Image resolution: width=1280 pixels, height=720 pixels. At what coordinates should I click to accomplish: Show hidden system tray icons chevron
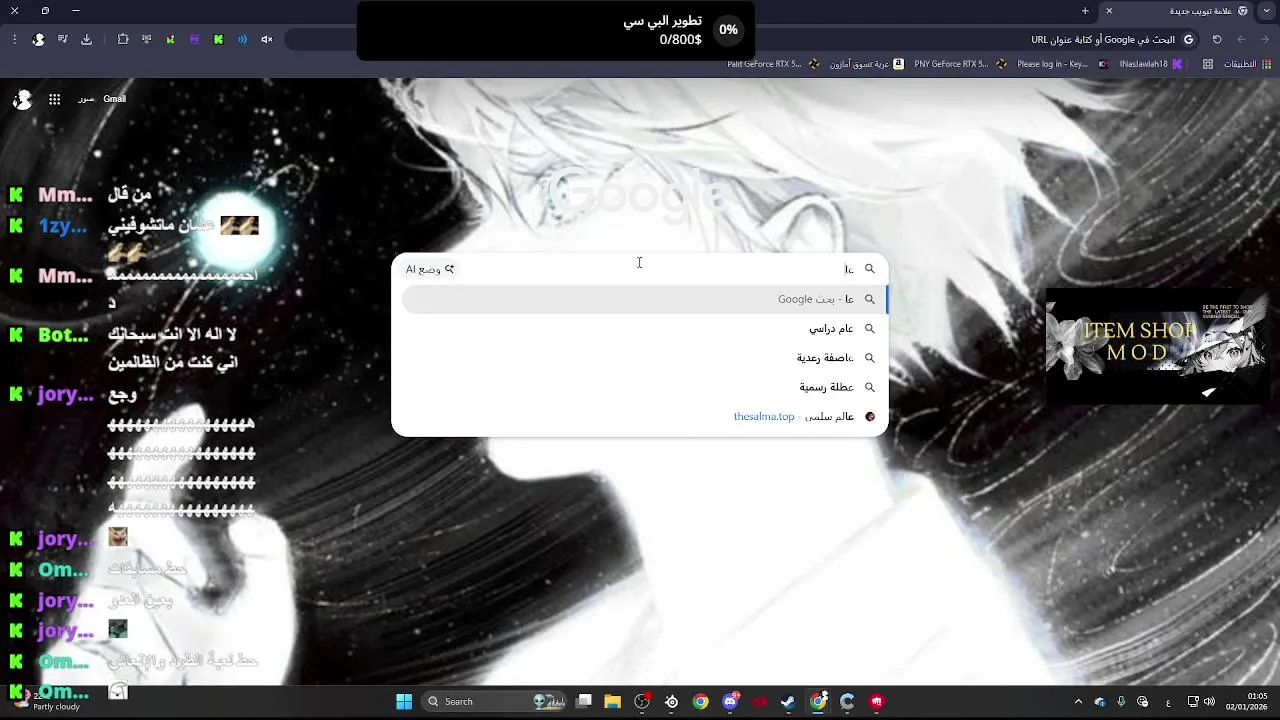click(x=1078, y=702)
